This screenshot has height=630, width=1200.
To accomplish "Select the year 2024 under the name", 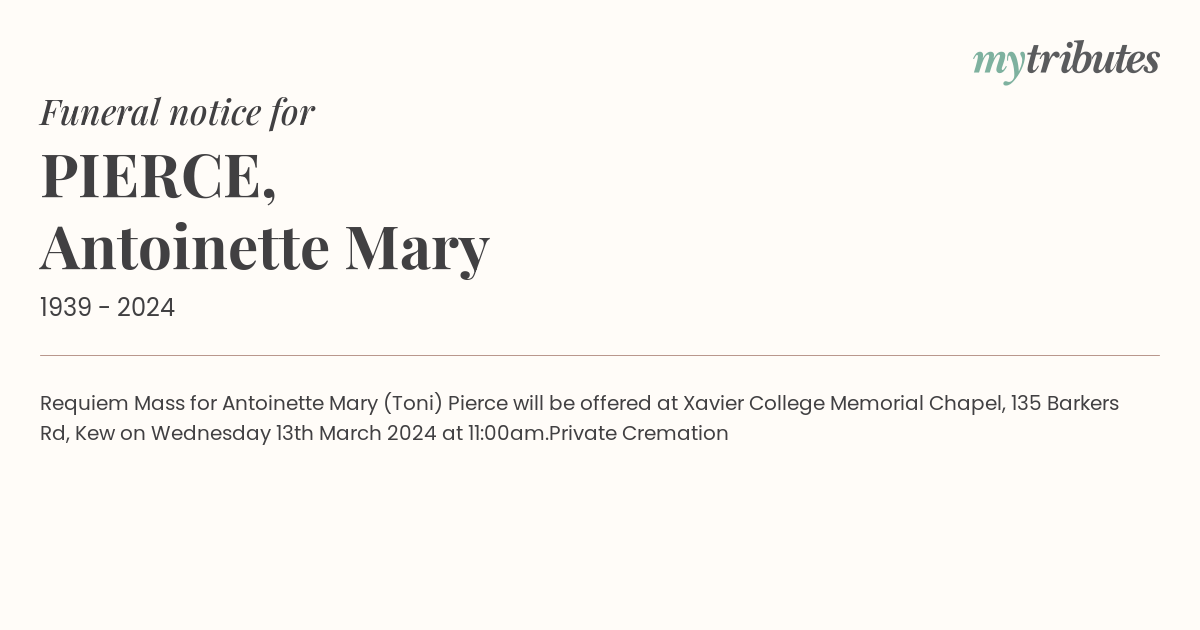I will (x=146, y=308).
